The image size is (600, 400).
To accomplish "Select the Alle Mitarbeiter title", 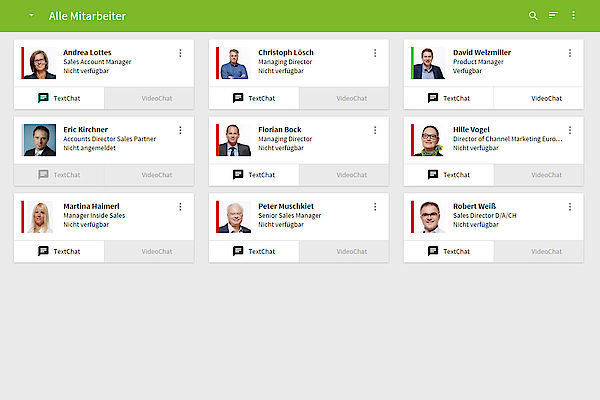I will [x=80, y=16].
